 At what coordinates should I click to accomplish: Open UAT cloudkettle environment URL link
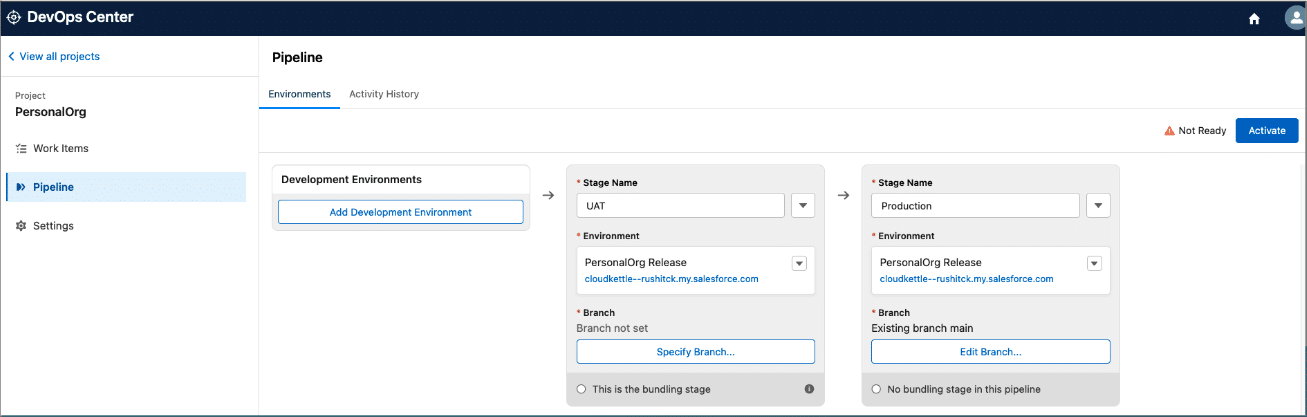[x=672, y=279]
